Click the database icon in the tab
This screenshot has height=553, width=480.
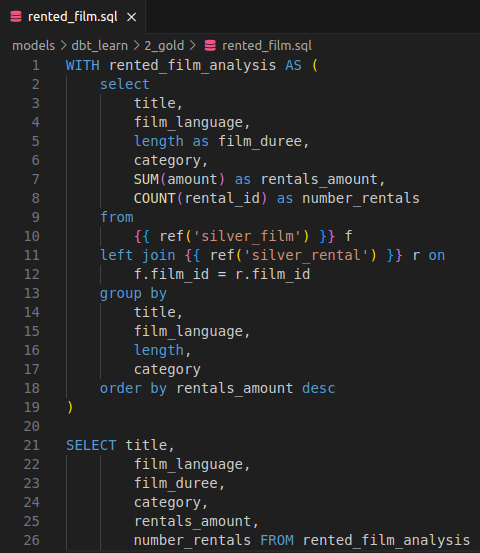pos(16,17)
